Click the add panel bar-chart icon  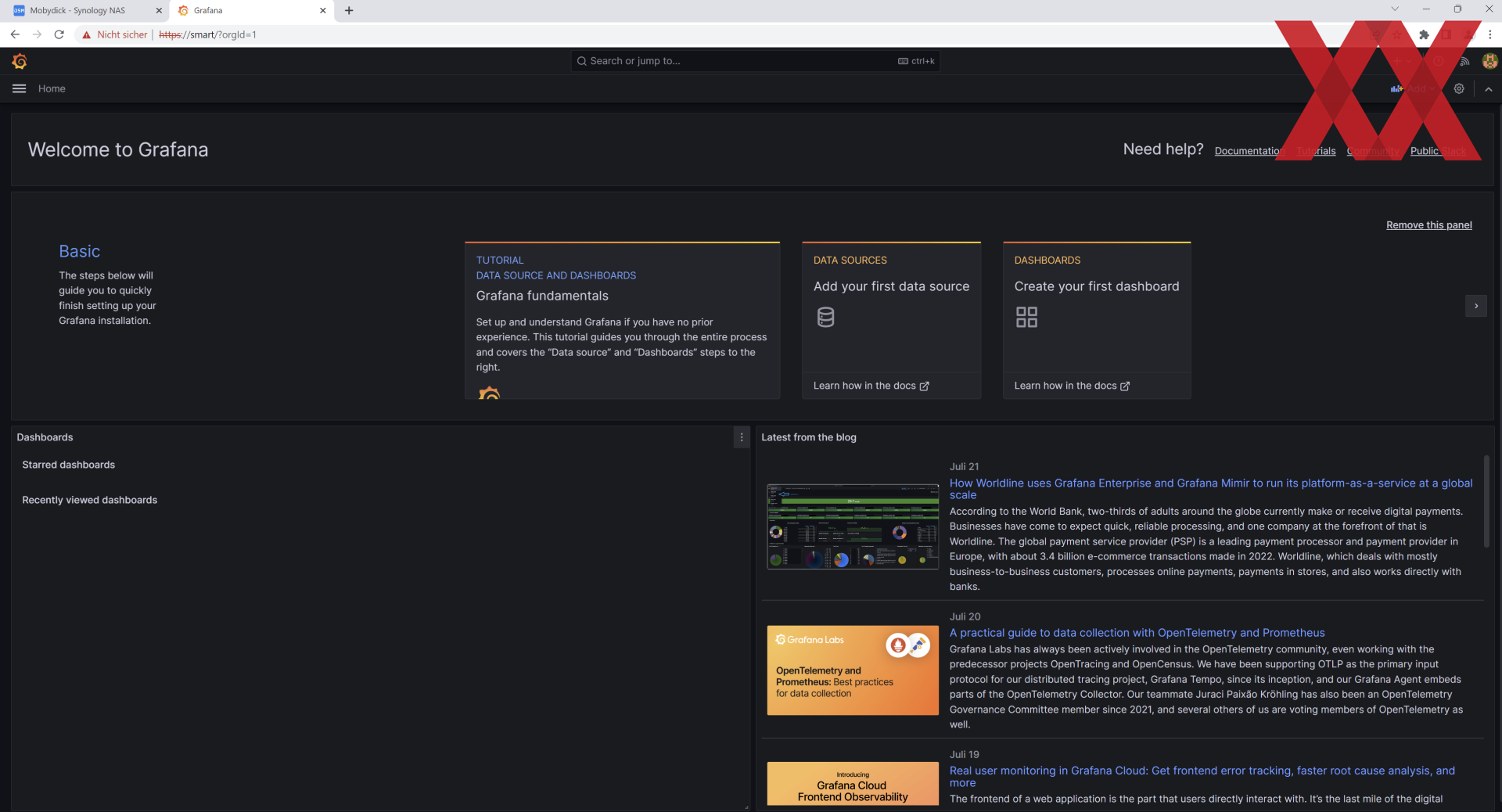tap(1396, 88)
